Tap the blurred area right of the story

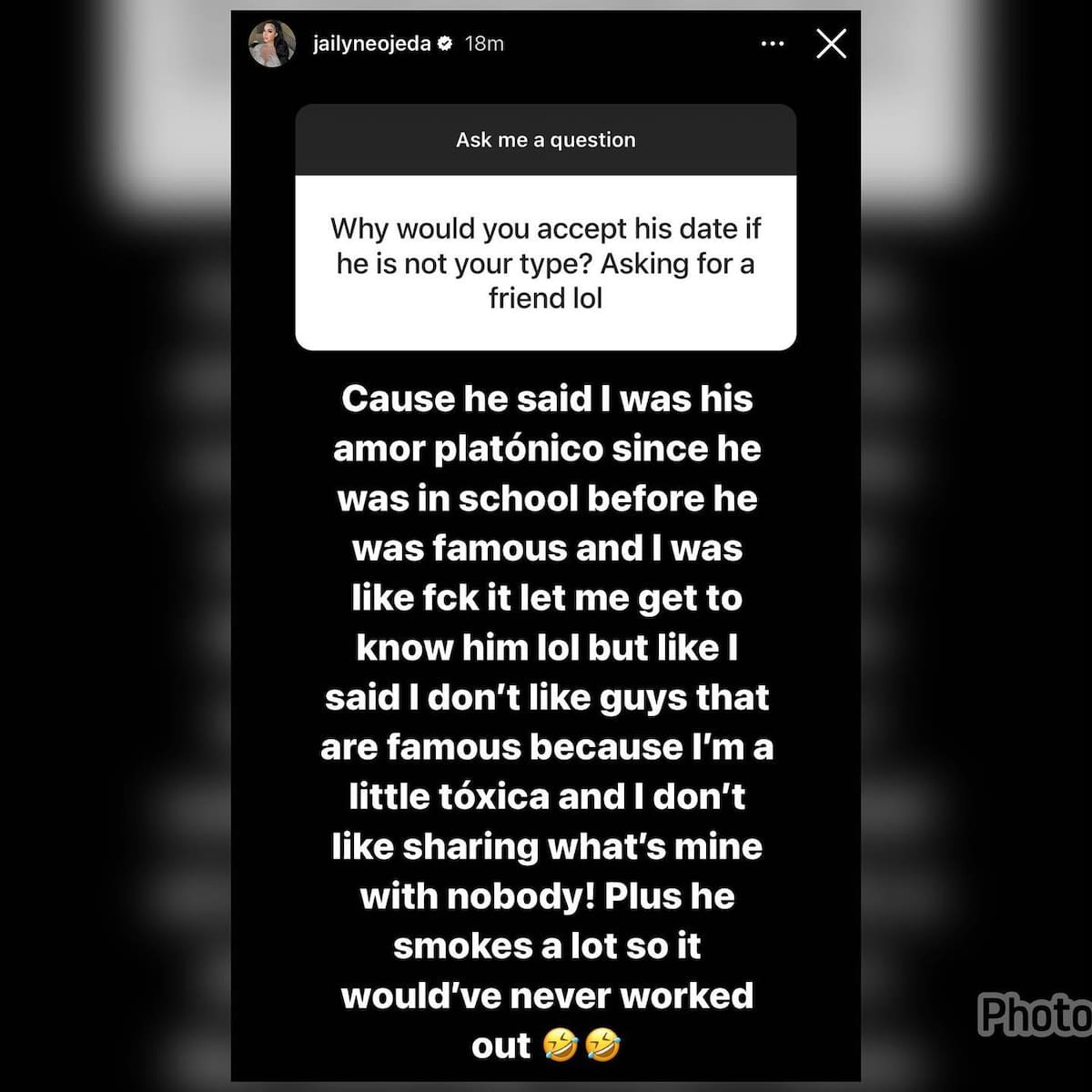coord(976,546)
